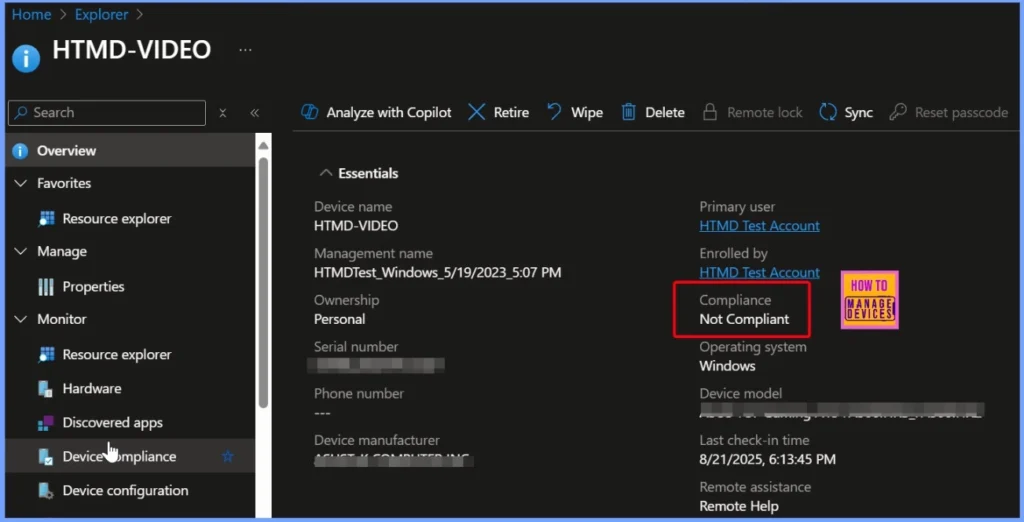Click inside the sidebar Search field

click(107, 112)
